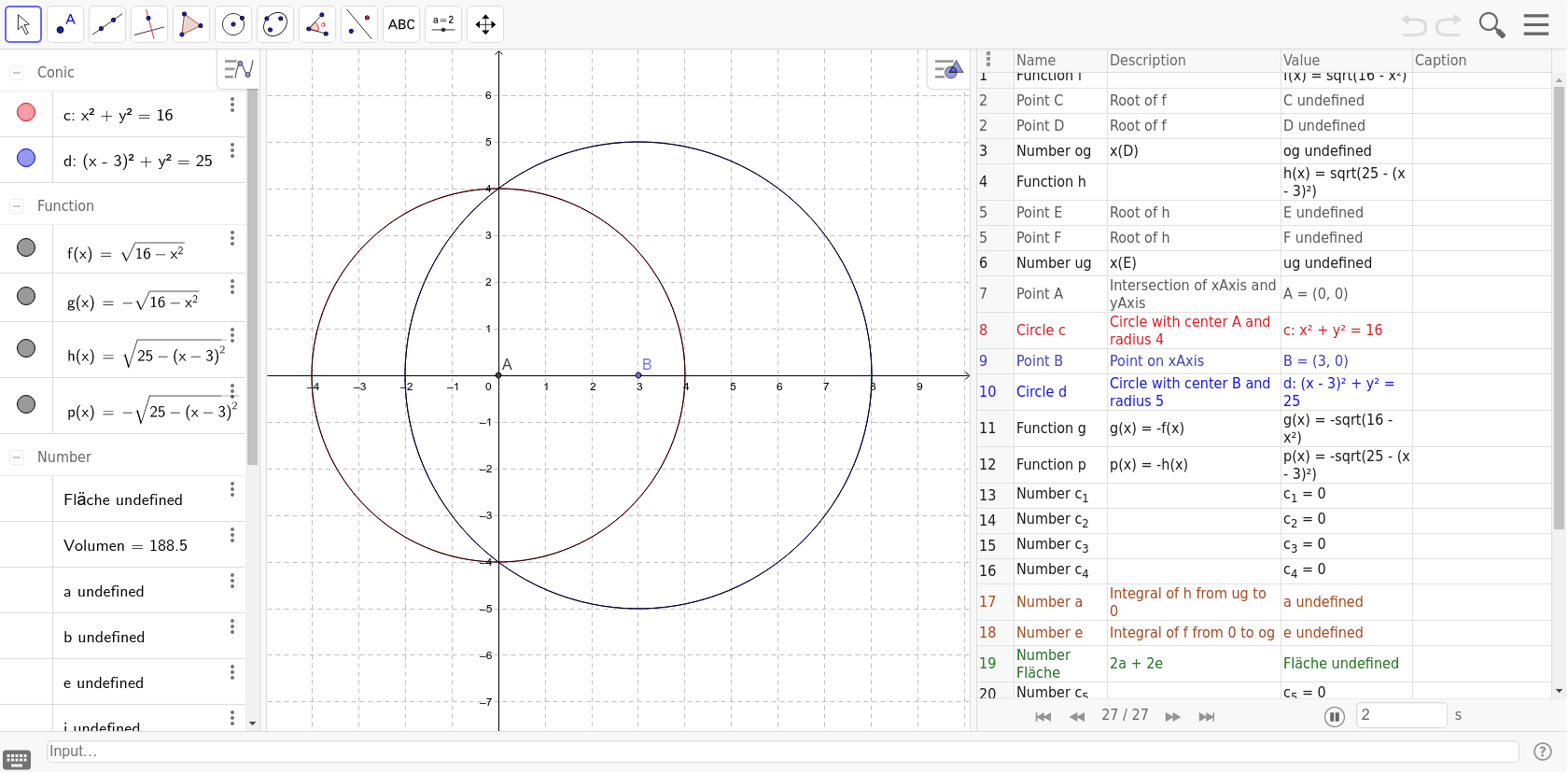This screenshot has height=773, width=1568.
Task: Go back one construction step
Action: click(1077, 716)
